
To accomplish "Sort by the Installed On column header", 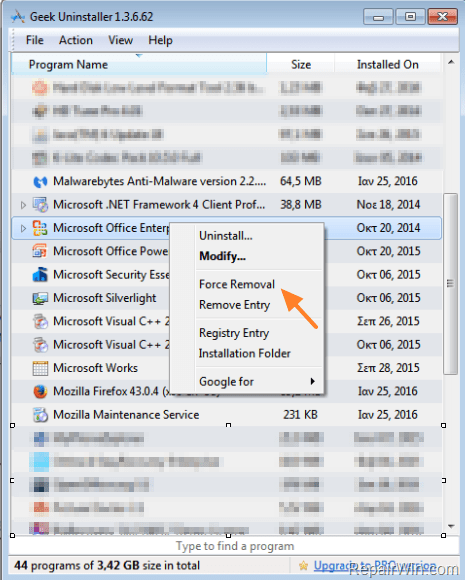I will pyautogui.click(x=388, y=64).
